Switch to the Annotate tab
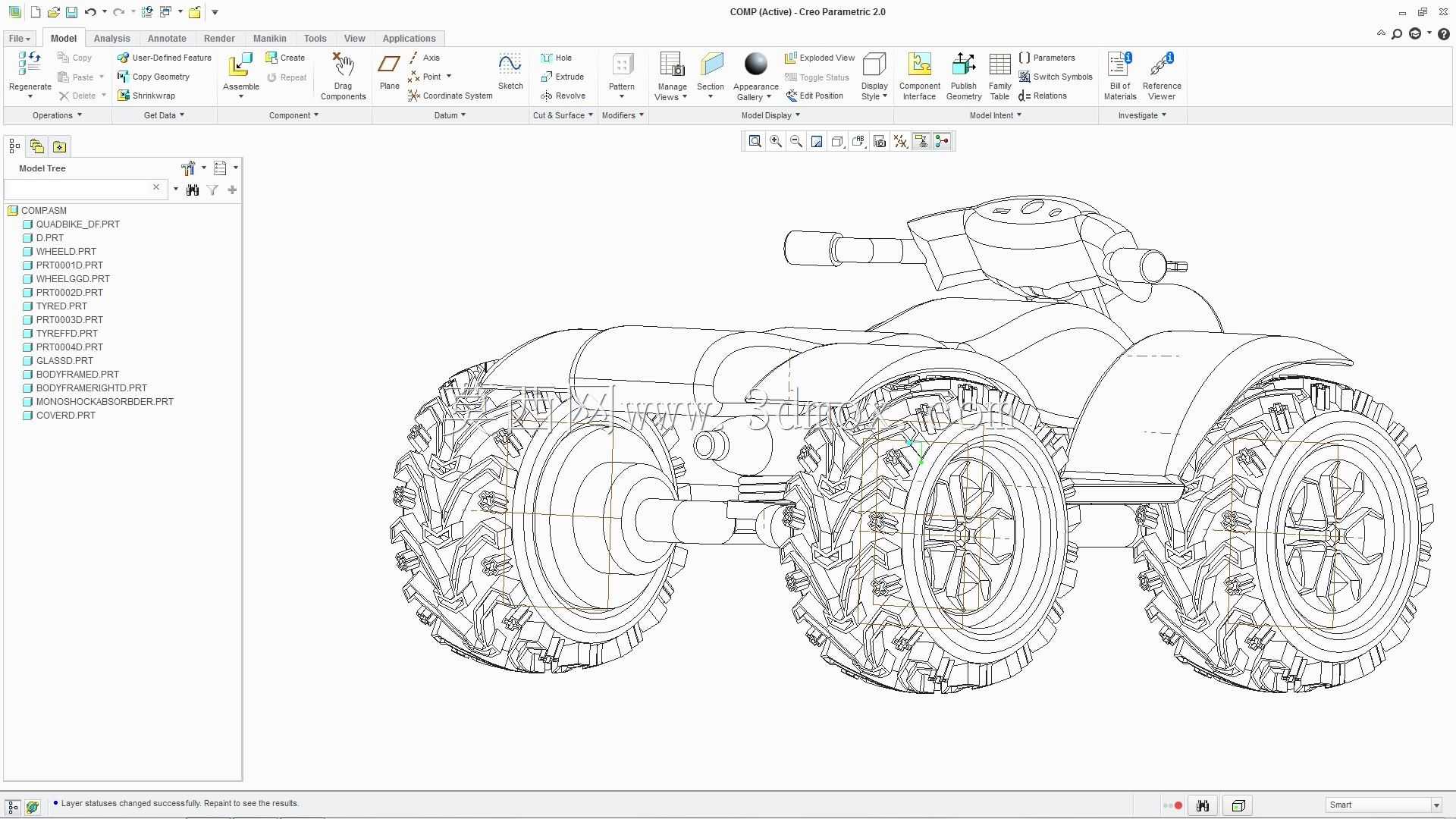This screenshot has width=1456, height=819. [x=167, y=39]
